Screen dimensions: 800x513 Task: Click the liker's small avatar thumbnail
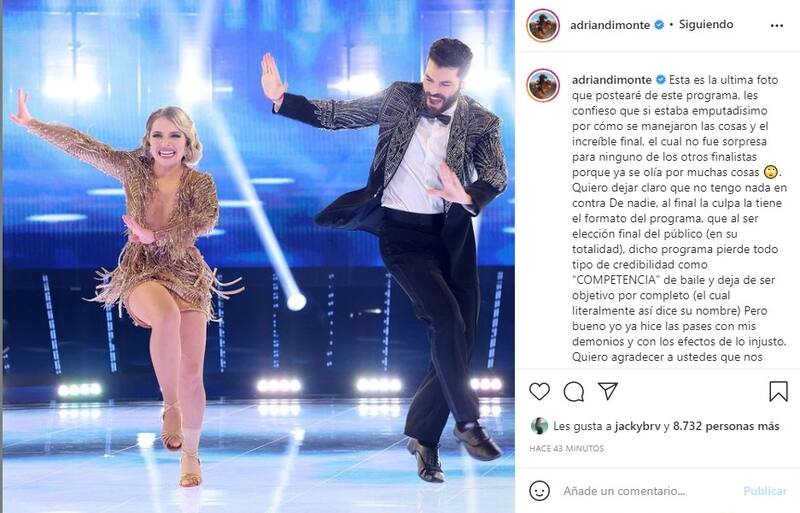[x=539, y=426]
